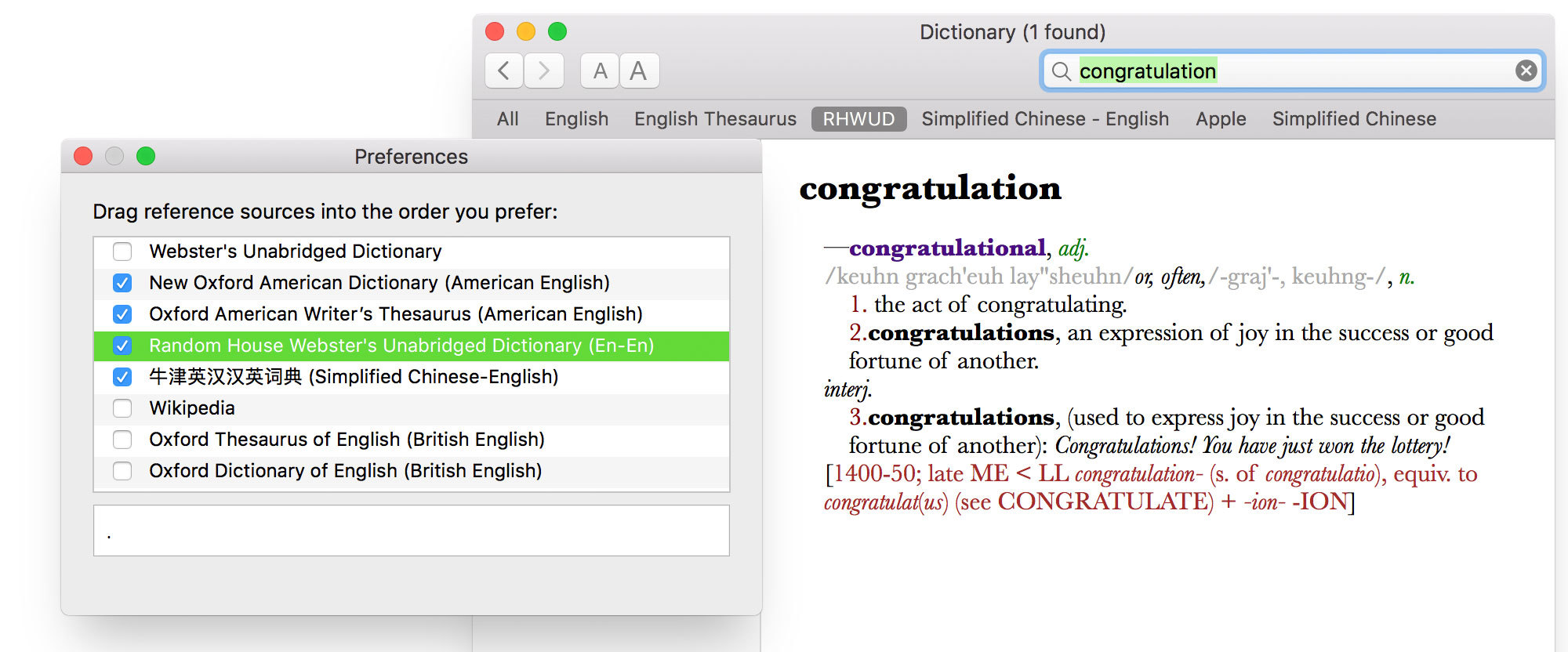This screenshot has width=1568, height=652.
Task: Open the Simplified Chinese tab
Action: [1354, 119]
